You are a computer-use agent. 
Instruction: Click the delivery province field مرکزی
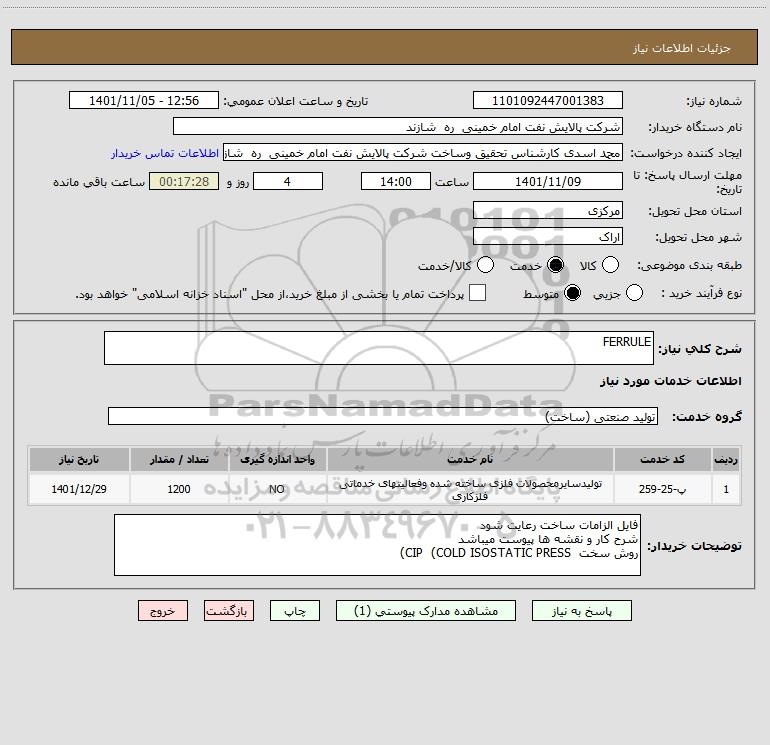(548, 210)
